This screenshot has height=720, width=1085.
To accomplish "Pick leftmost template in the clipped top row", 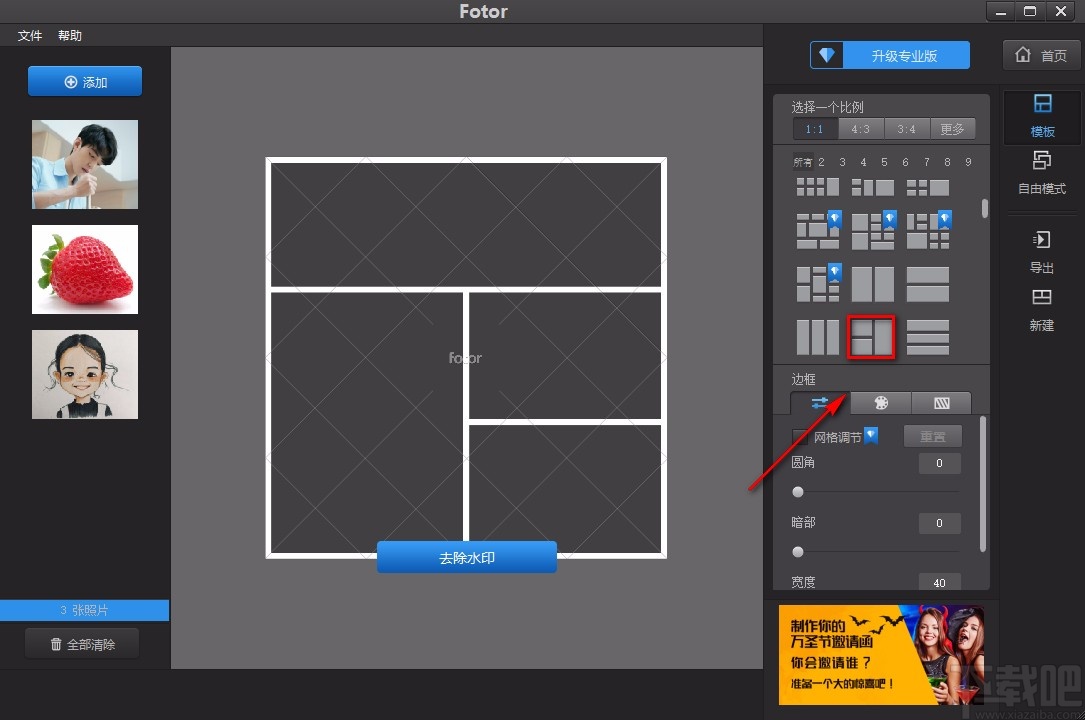I will click(x=817, y=187).
